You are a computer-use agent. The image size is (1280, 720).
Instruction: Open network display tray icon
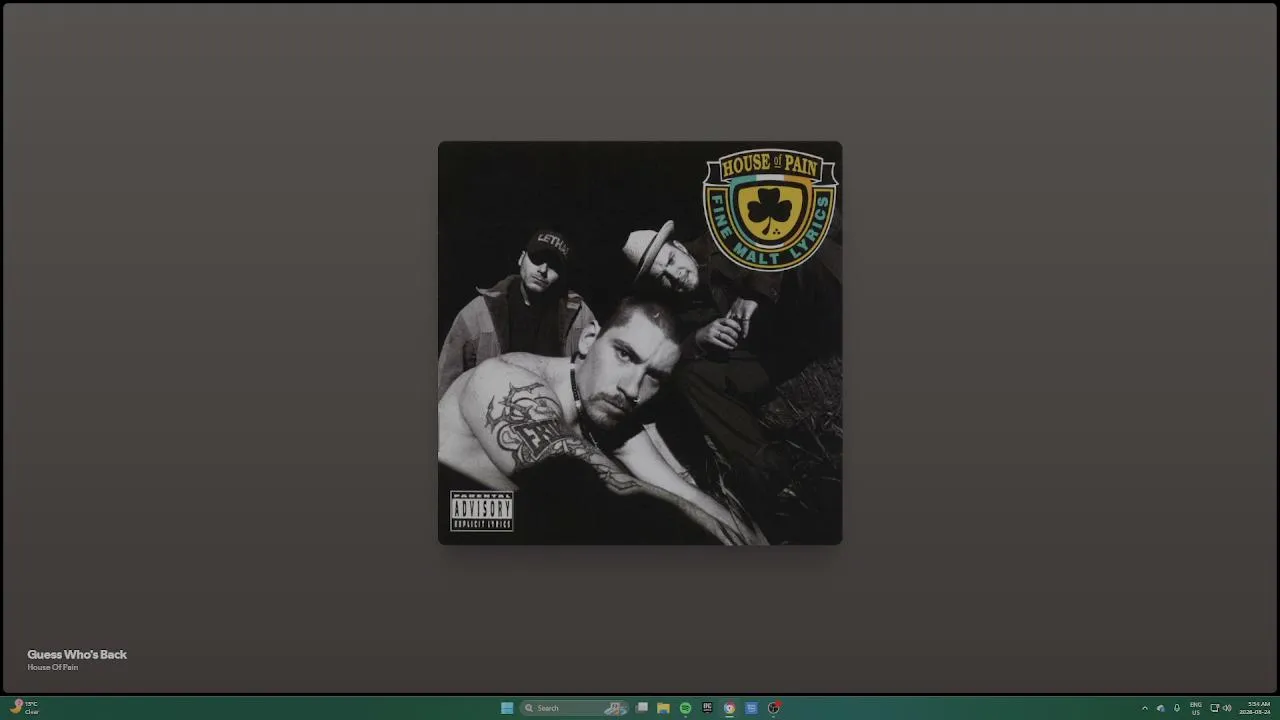tap(1215, 708)
